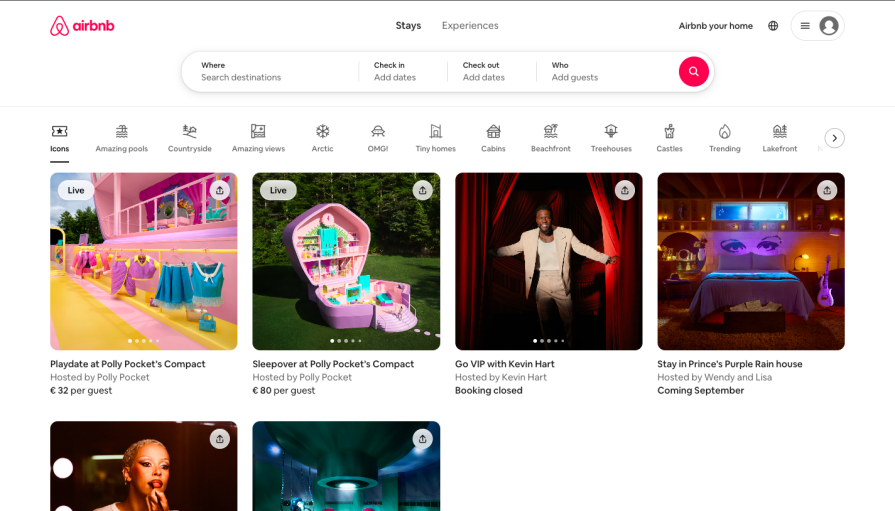Select the Amazing pools category icon
The width and height of the screenshot is (895, 511).
coord(121,138)
